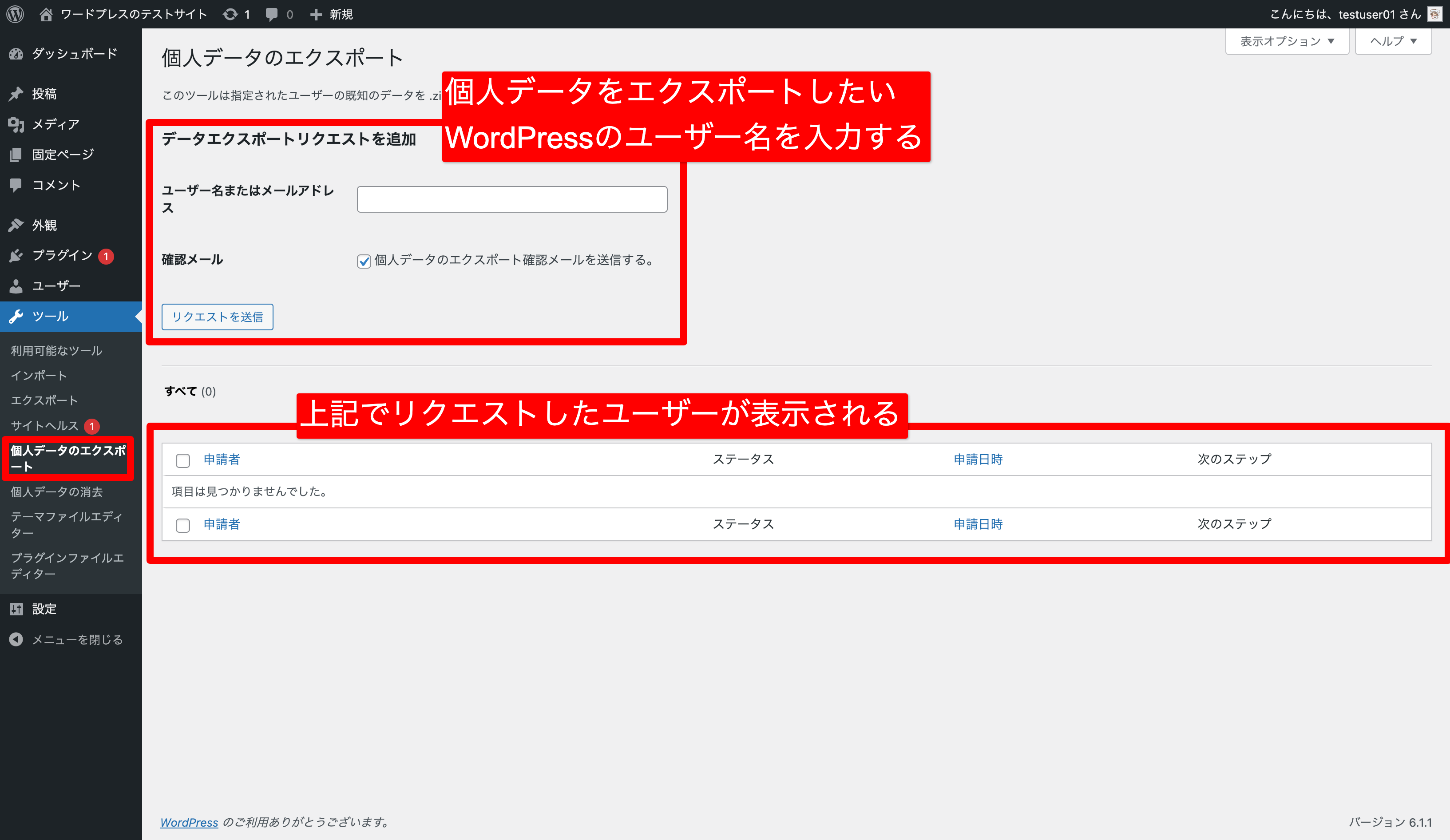This screenshot has width=1450, height=840.
Task: Open 個人データのエクスポート submenu item
Action: click(x=68, y=458)
